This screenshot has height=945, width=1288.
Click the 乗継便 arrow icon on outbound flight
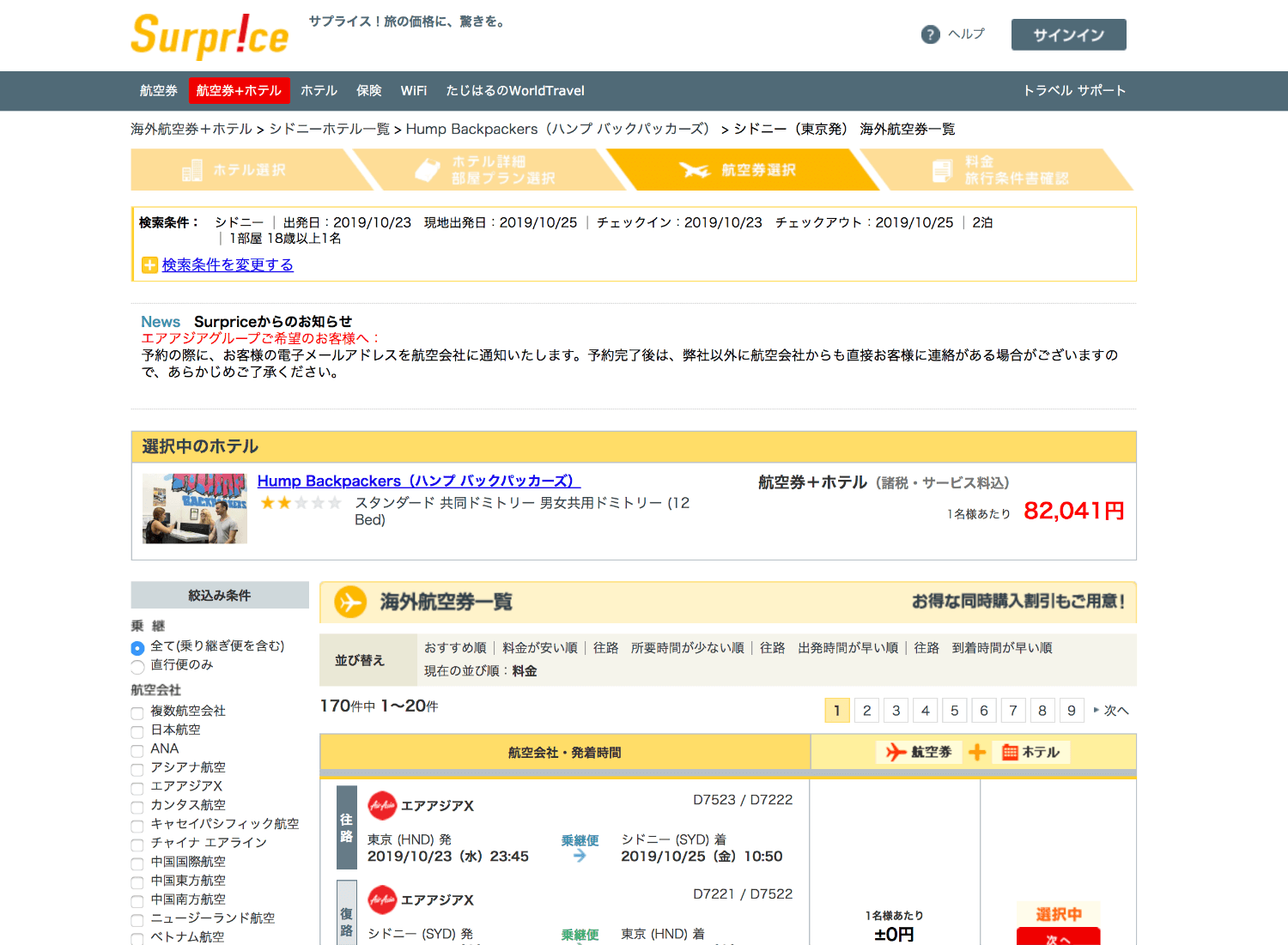pyautogui.click(x=580, y=856)
